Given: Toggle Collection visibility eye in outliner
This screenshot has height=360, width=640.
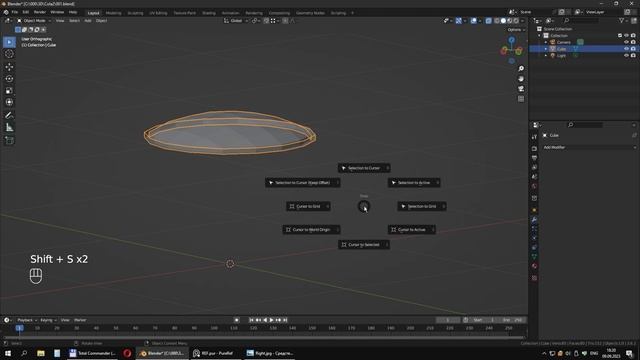Looking at the screenshot, I should click(627, 36).
